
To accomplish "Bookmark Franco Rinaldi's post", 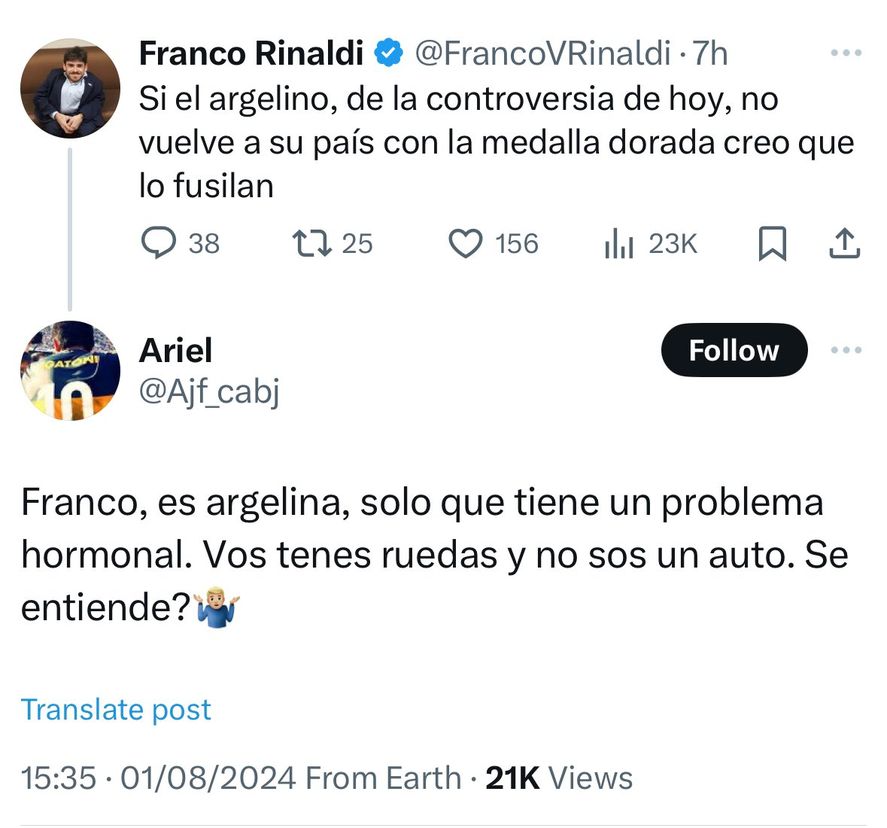I will pos(772,243).
